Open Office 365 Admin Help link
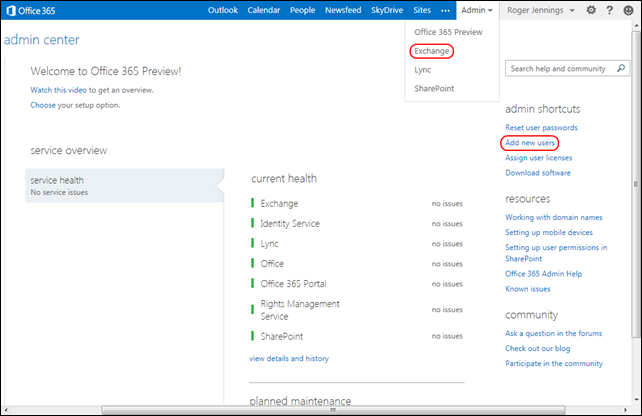642x416 pixels. (543, 274)
